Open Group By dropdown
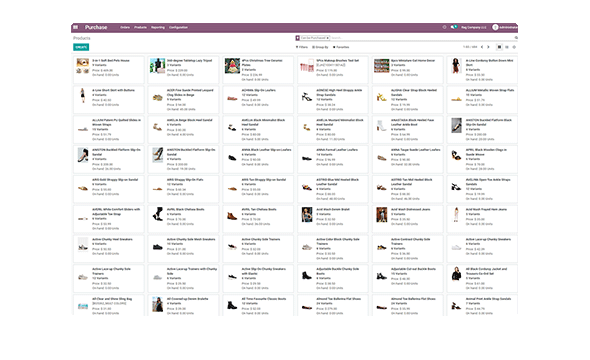This screenshot has width=590, height=360. click(x=320, y=47)
